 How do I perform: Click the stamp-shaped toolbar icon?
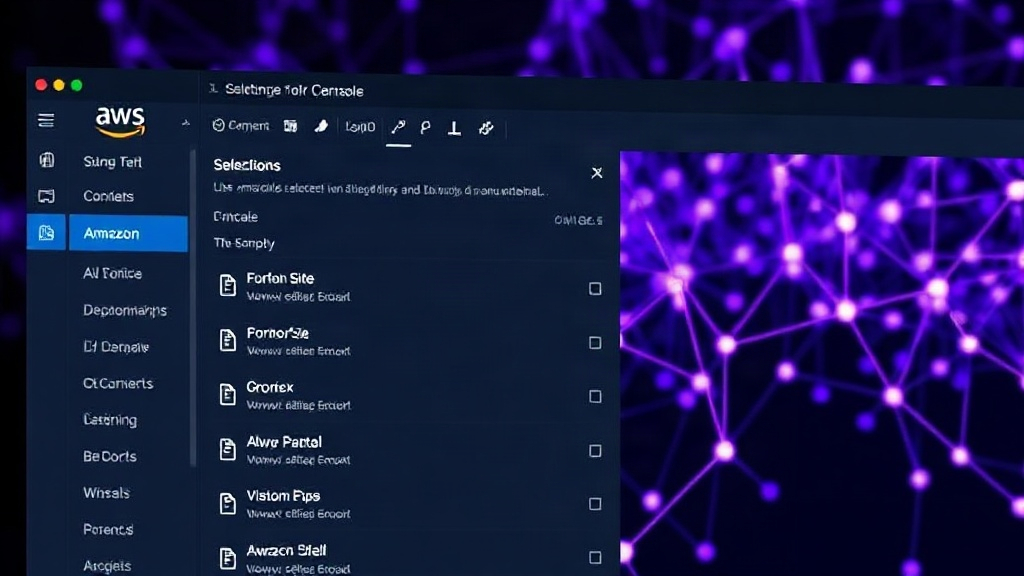(455, 128)
